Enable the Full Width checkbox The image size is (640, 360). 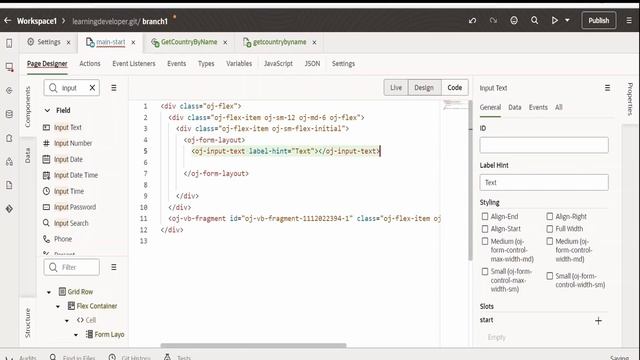550,229
